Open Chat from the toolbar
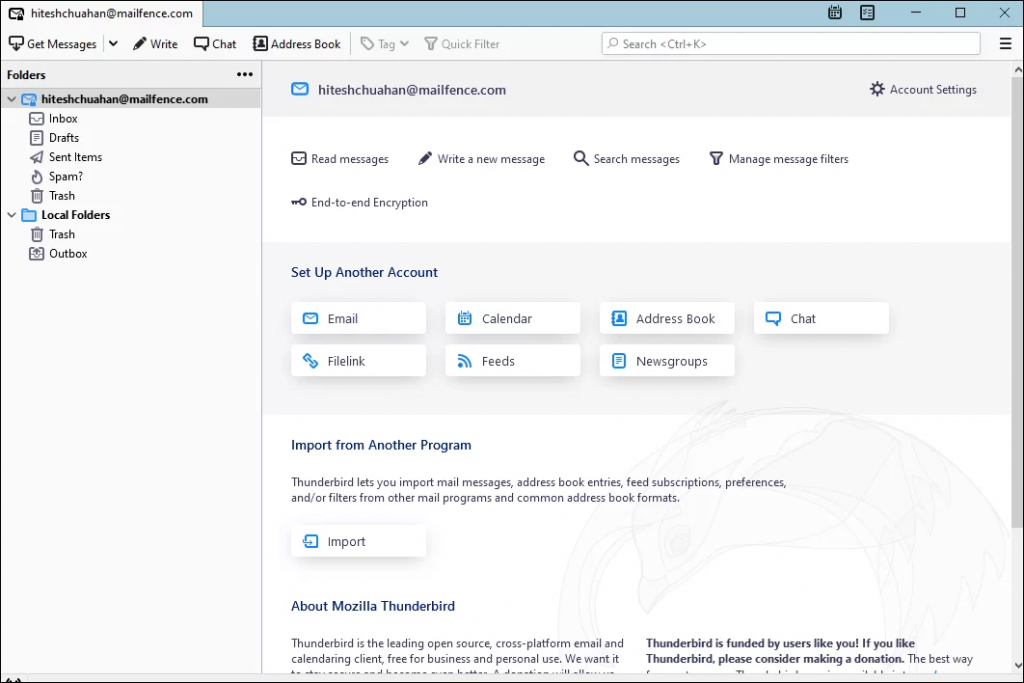The width and height of the screenshot is (1024, 683). click(215, 44)
